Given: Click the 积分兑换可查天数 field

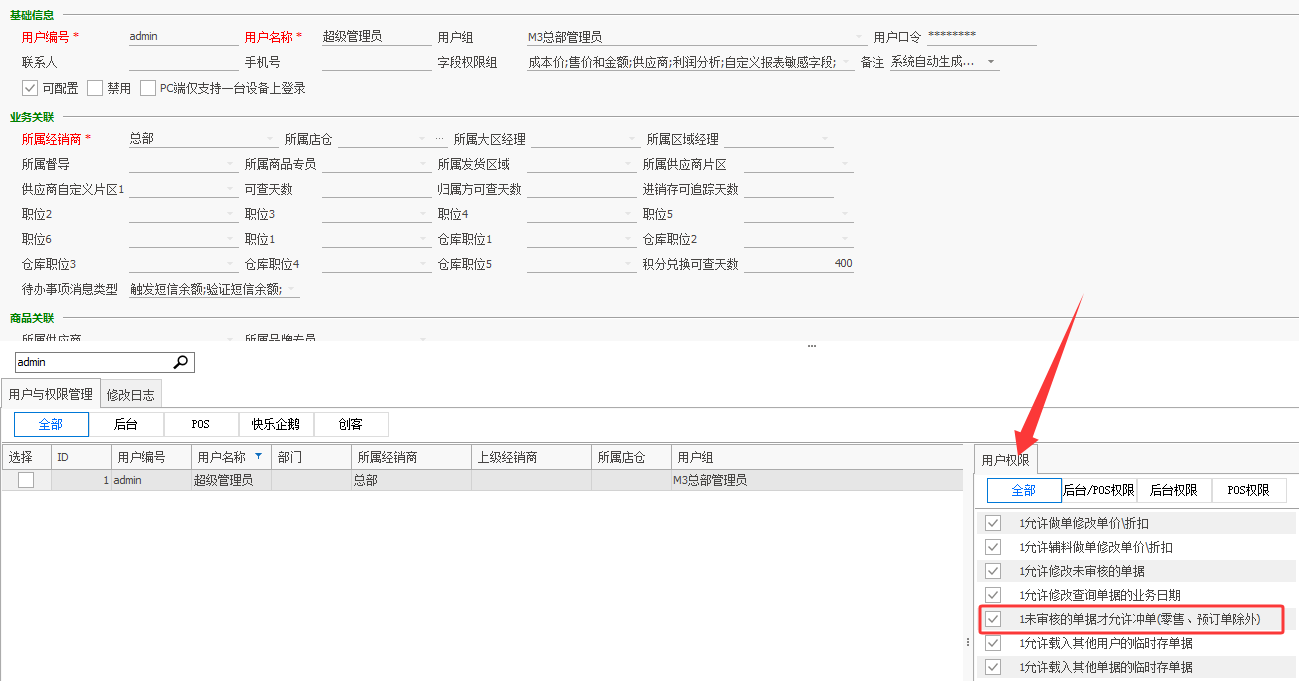Looking at the screenshot, I should (798, 264).
